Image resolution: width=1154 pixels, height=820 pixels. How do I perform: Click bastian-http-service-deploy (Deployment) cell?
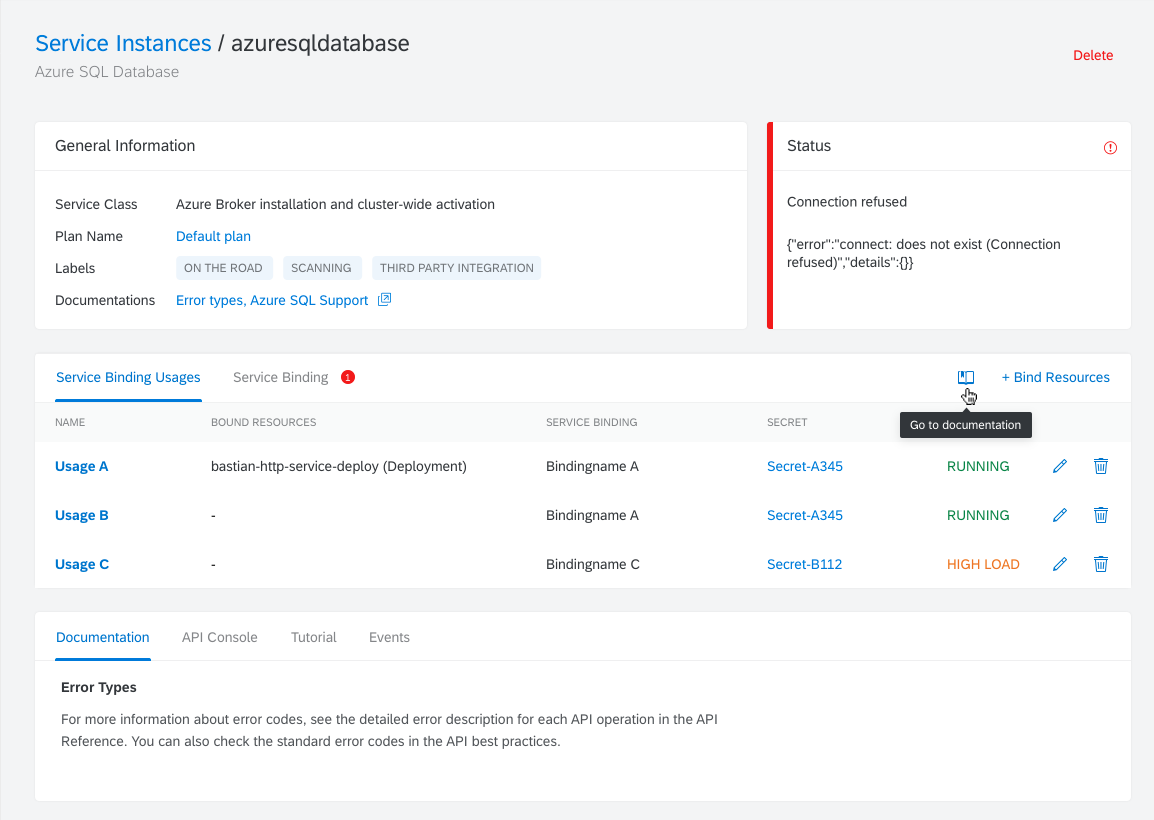(339, 467)
